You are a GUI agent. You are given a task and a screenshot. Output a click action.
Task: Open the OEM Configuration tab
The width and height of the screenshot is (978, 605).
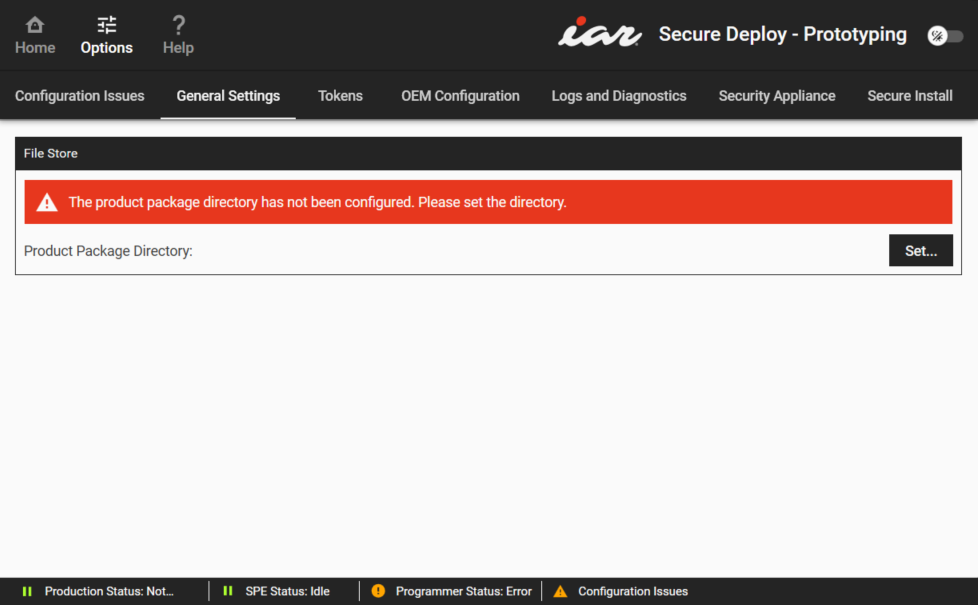[460, 96]
